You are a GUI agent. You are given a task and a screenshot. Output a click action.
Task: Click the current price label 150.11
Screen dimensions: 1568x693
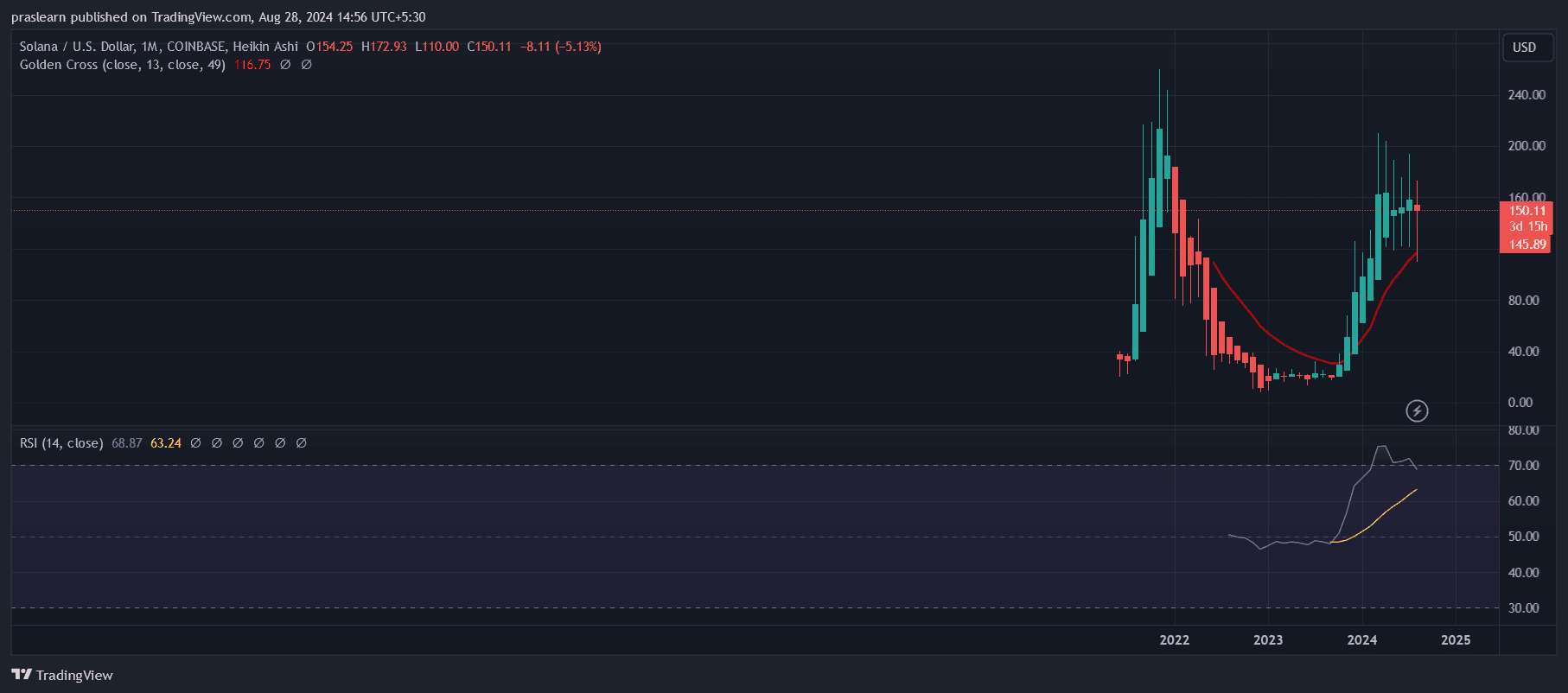coord(1527,211)
